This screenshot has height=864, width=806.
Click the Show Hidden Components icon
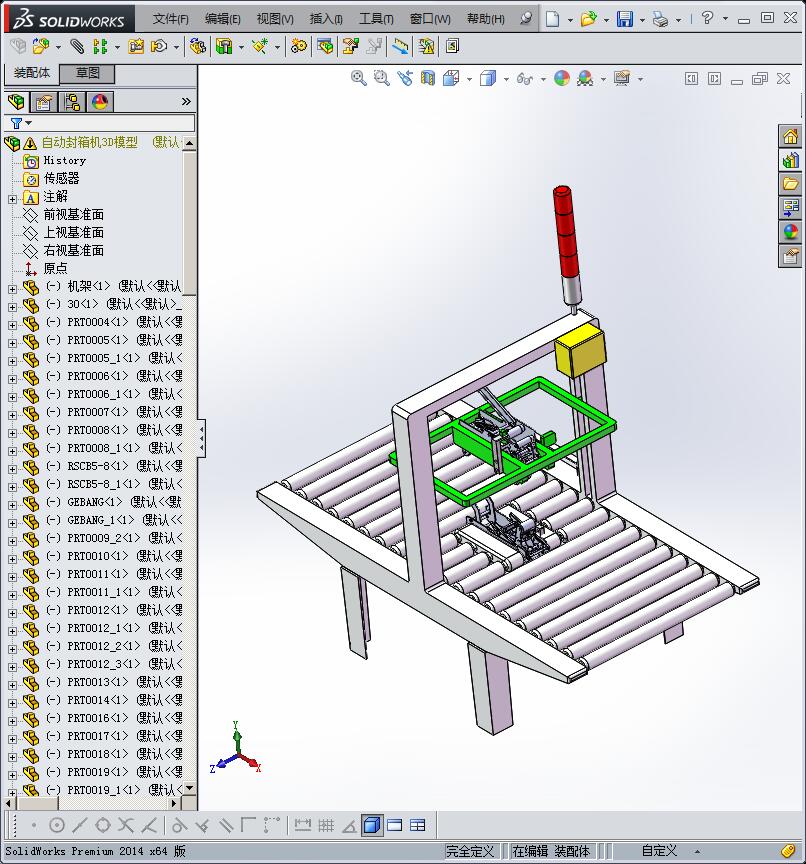[197, 46]
